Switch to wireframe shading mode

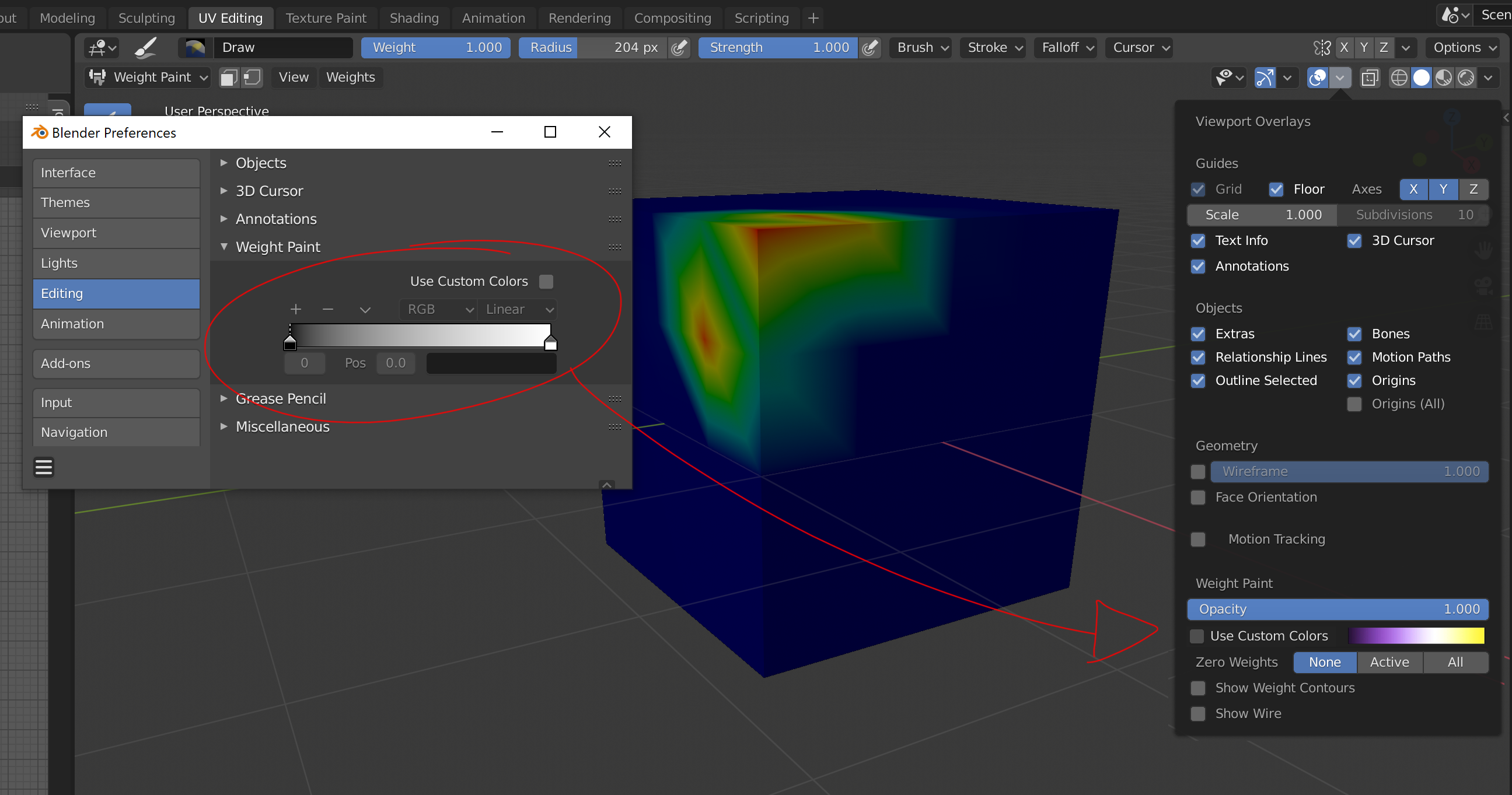(1399, 78)
